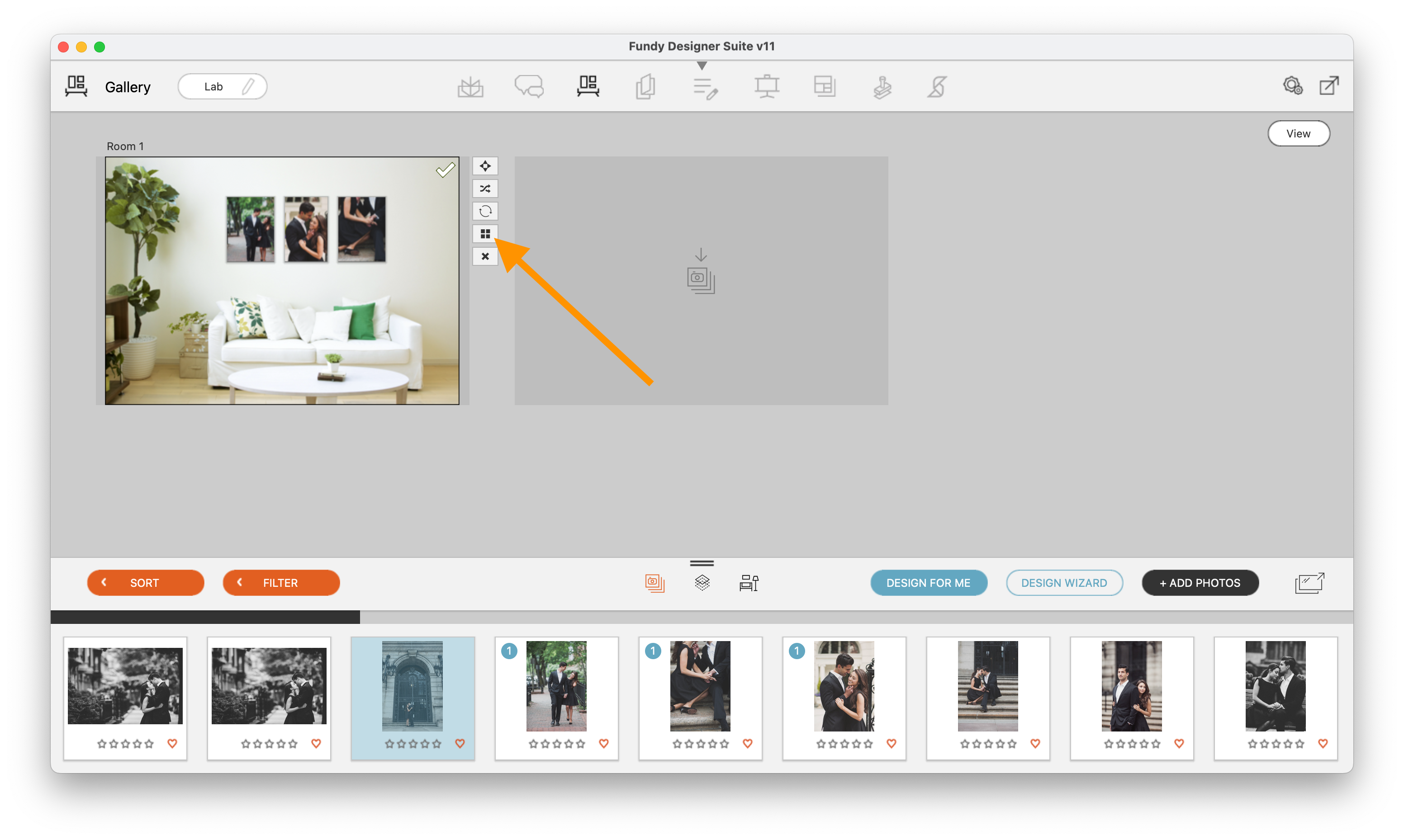Favorite the couple by gate photo with heart
Image resolution: width=1404 pixels, height=840 pixels.
[892, 744]
